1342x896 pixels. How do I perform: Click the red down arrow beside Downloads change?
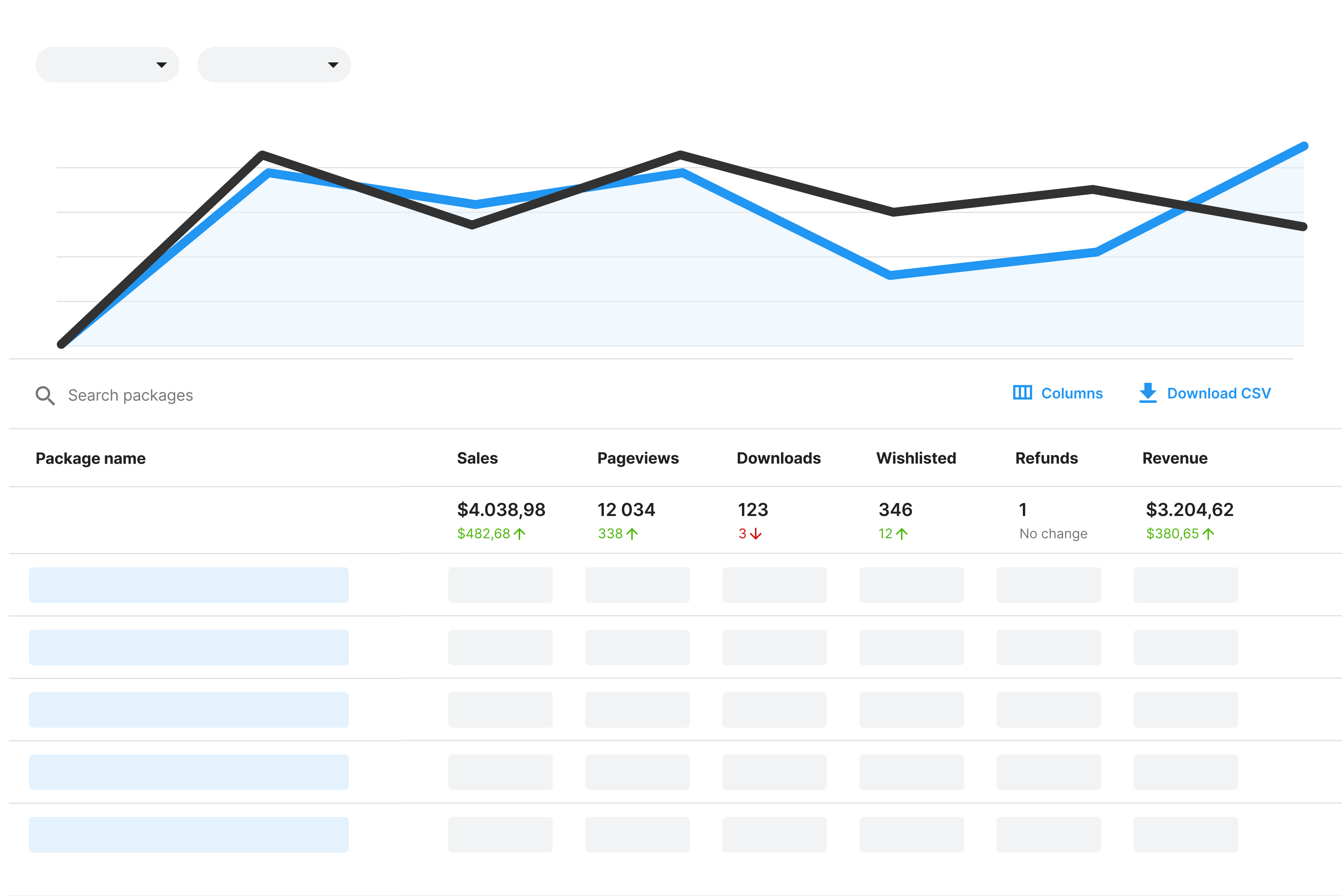(x=757, y=534)
